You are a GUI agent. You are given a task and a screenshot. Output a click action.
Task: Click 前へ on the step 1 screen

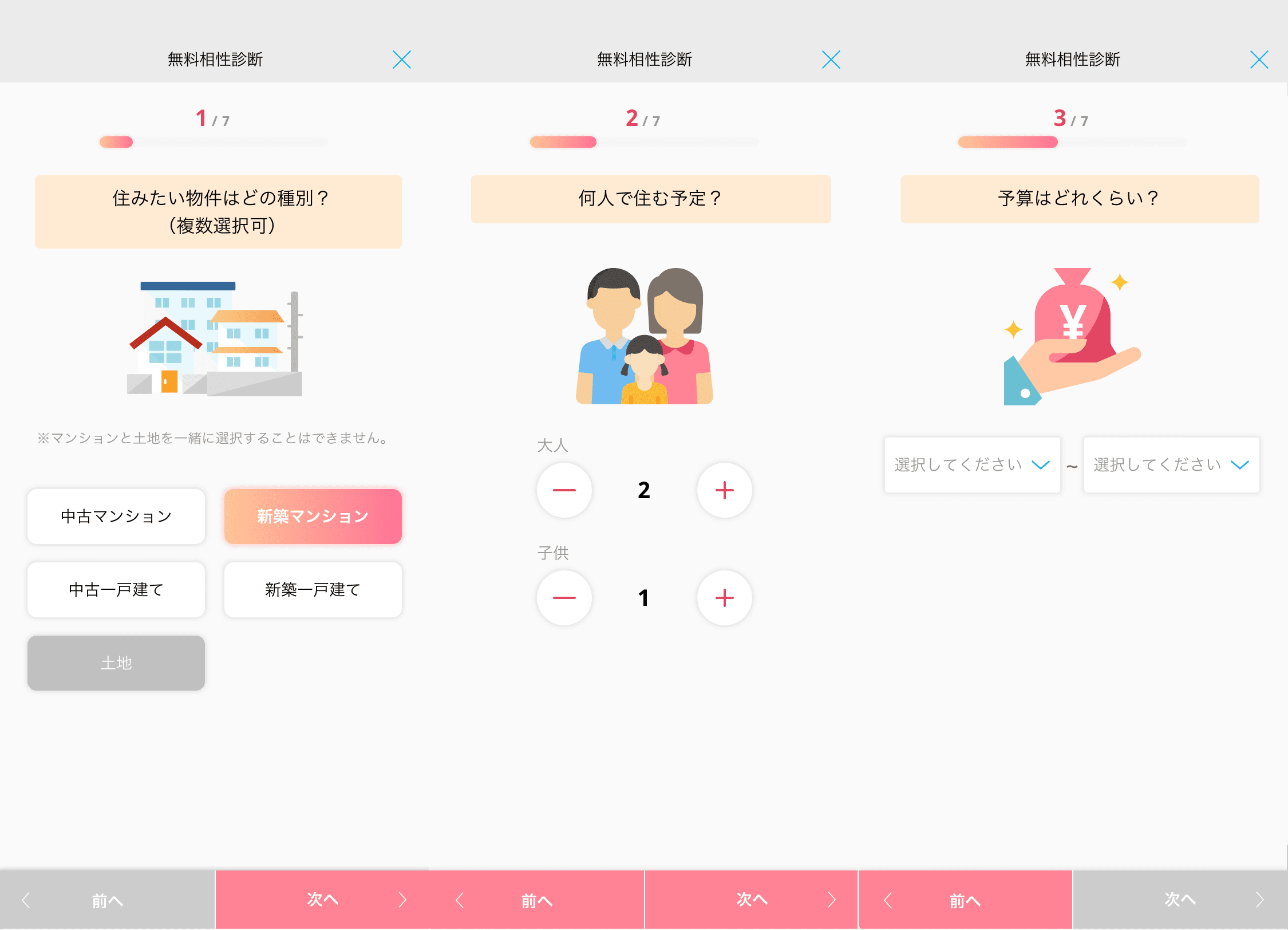pyautogui.click(x=107, y=900)
